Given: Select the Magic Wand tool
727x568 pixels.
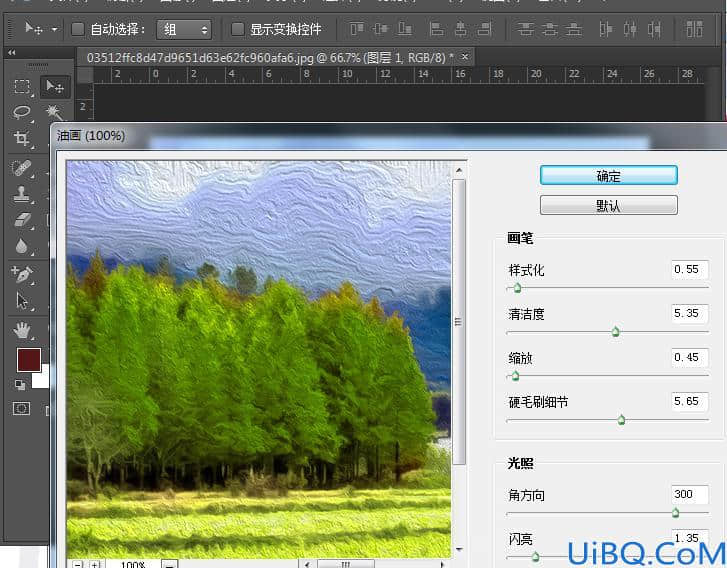Looking at the screenshot, I should pos(55,112).
